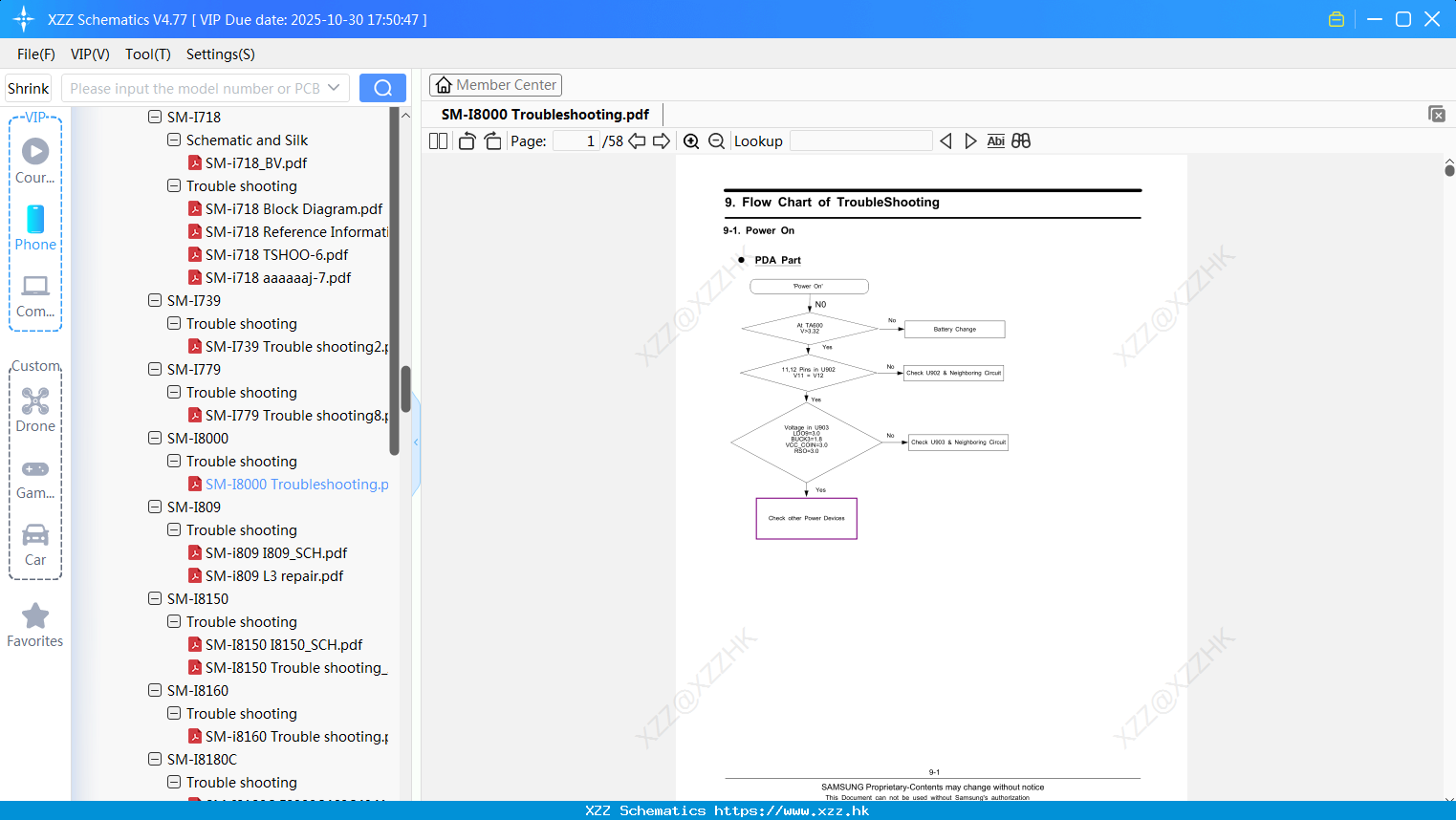1456x820 pixels.
Task: Rotate the PDF clockwise
Action: tap(492, 140)
